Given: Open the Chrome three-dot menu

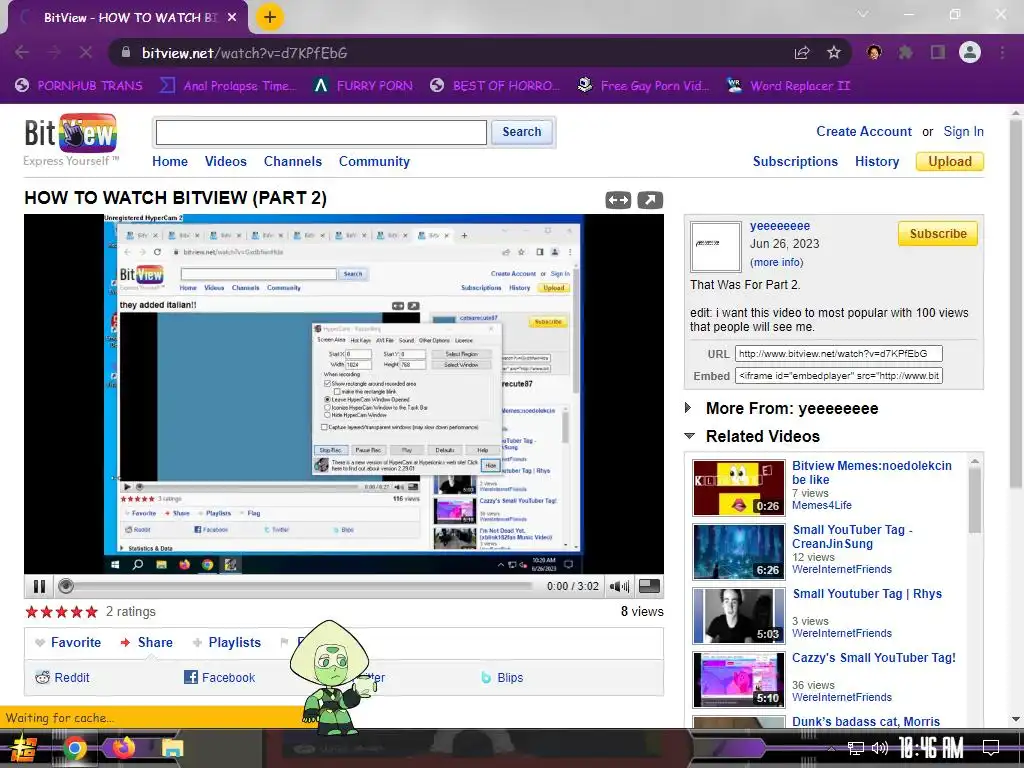Looking at the screenshot, I should [x=1002, y=52].
